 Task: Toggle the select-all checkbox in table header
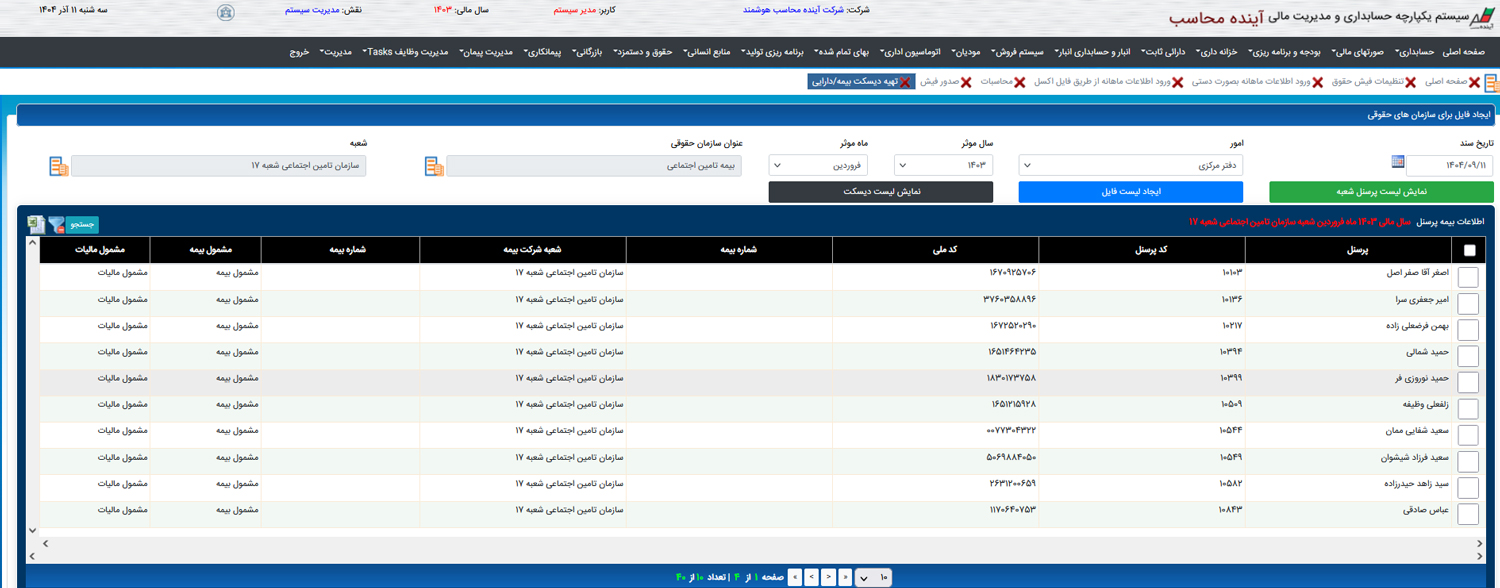click(1468, 251)
